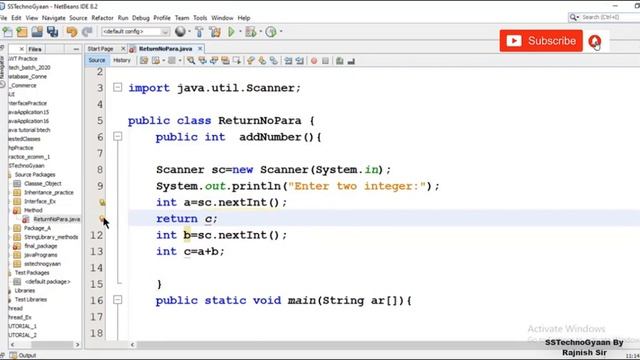Viewport: 640px width, 360px height.
Task: Click the New Project toolbar icon
Action: [x=22, y=32]
